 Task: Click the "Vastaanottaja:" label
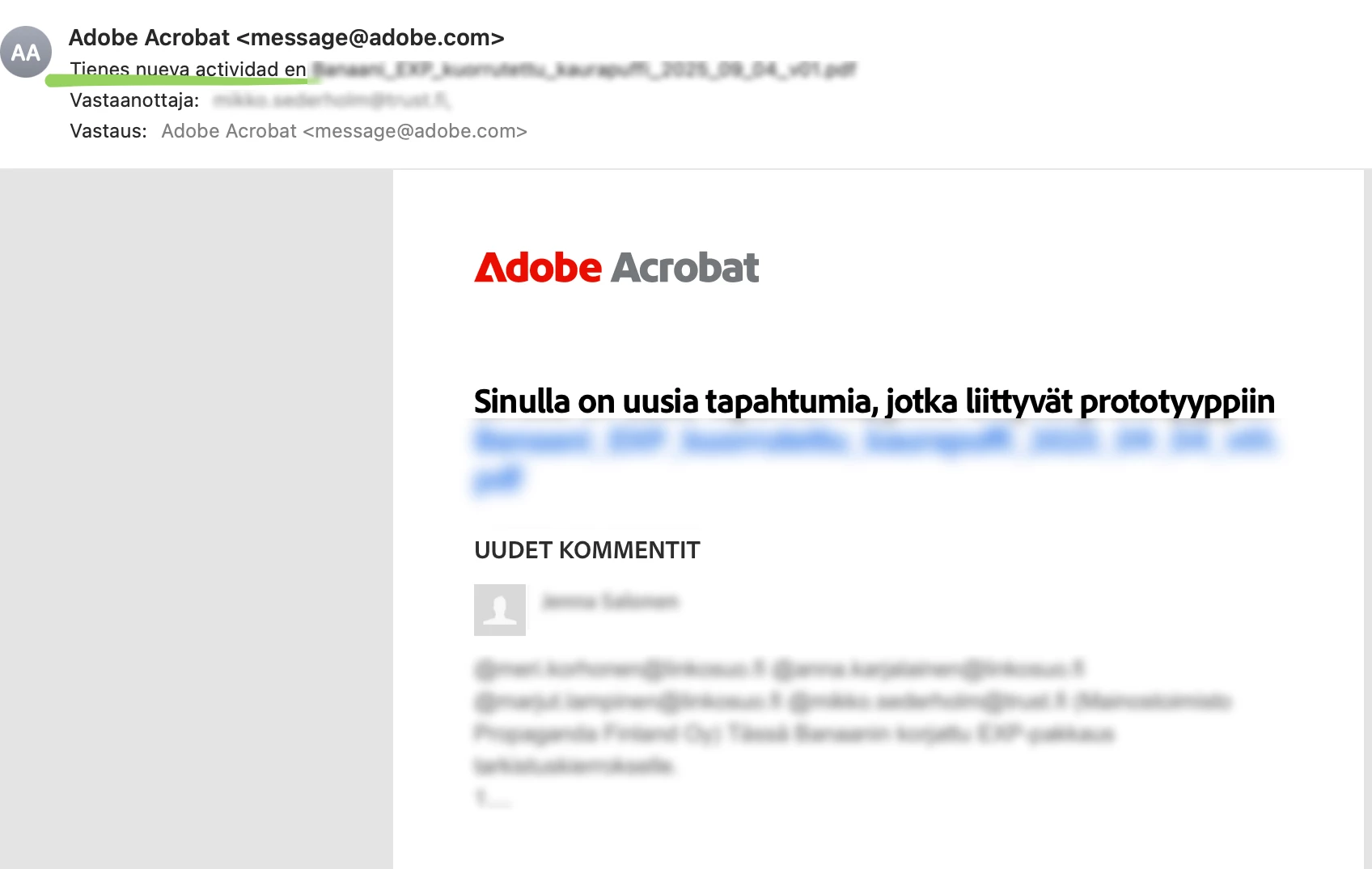(134, 100)
